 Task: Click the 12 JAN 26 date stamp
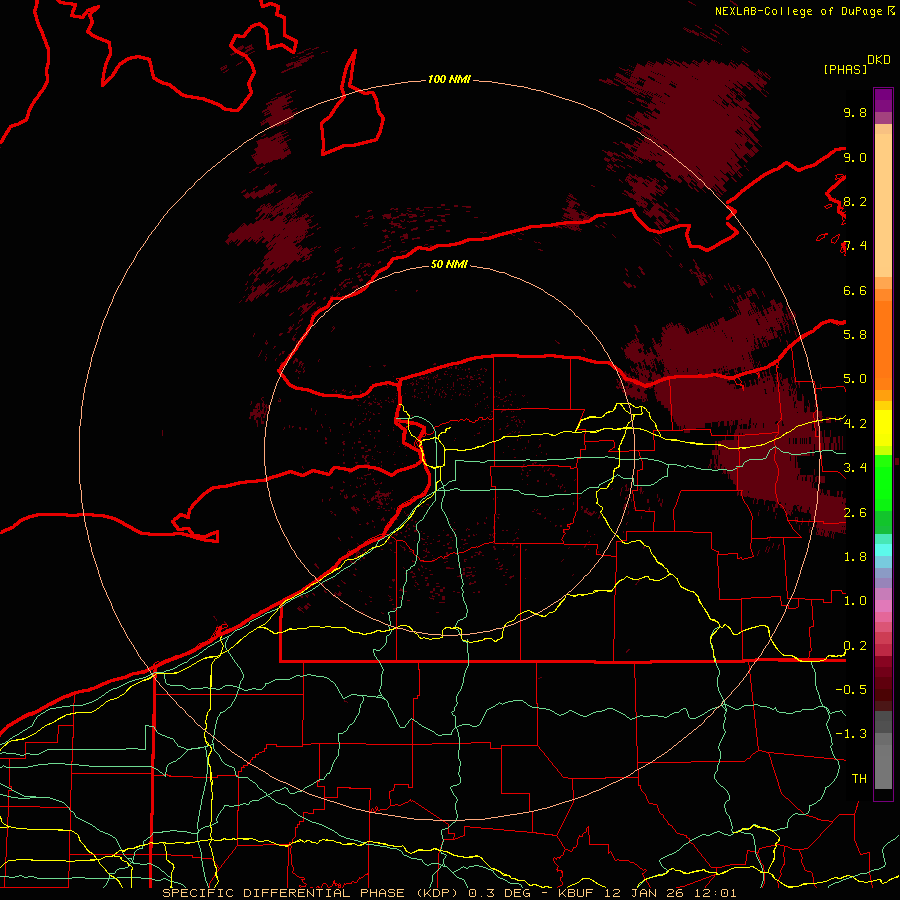pos(644,893)
